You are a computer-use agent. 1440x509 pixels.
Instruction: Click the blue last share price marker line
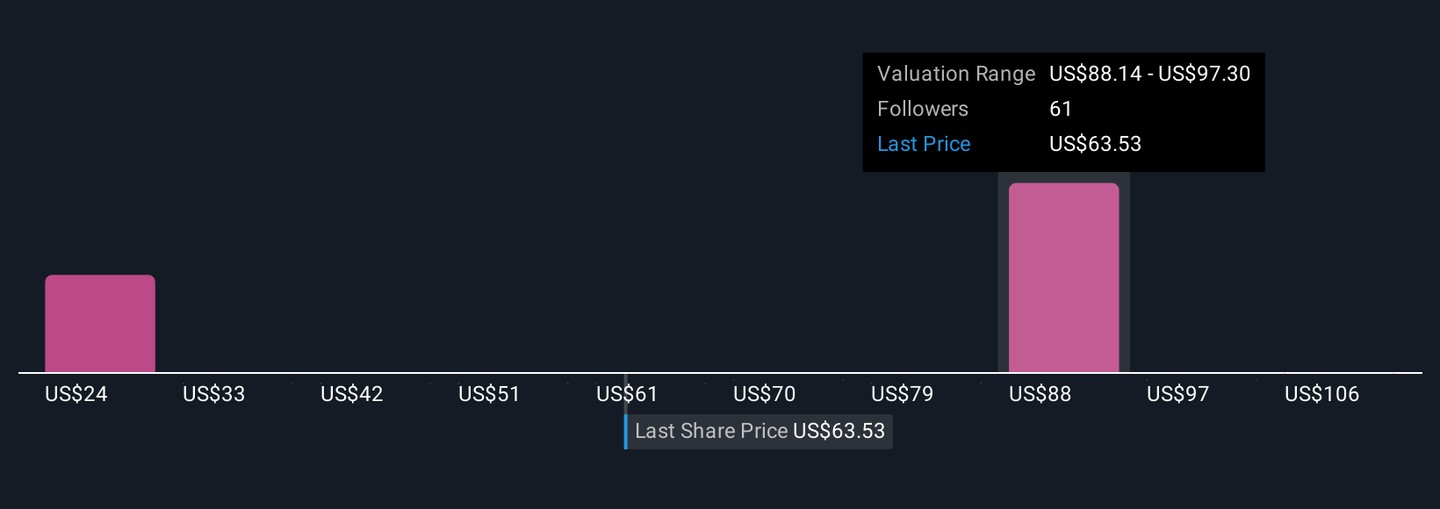coord(626,431)
